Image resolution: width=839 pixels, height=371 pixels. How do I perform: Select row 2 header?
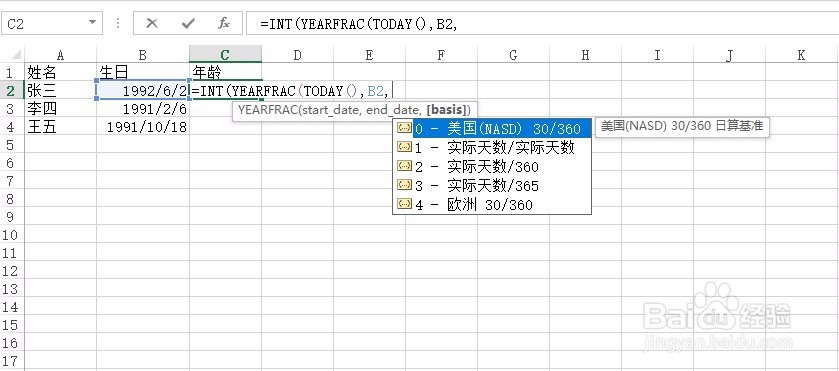(12, 90)
